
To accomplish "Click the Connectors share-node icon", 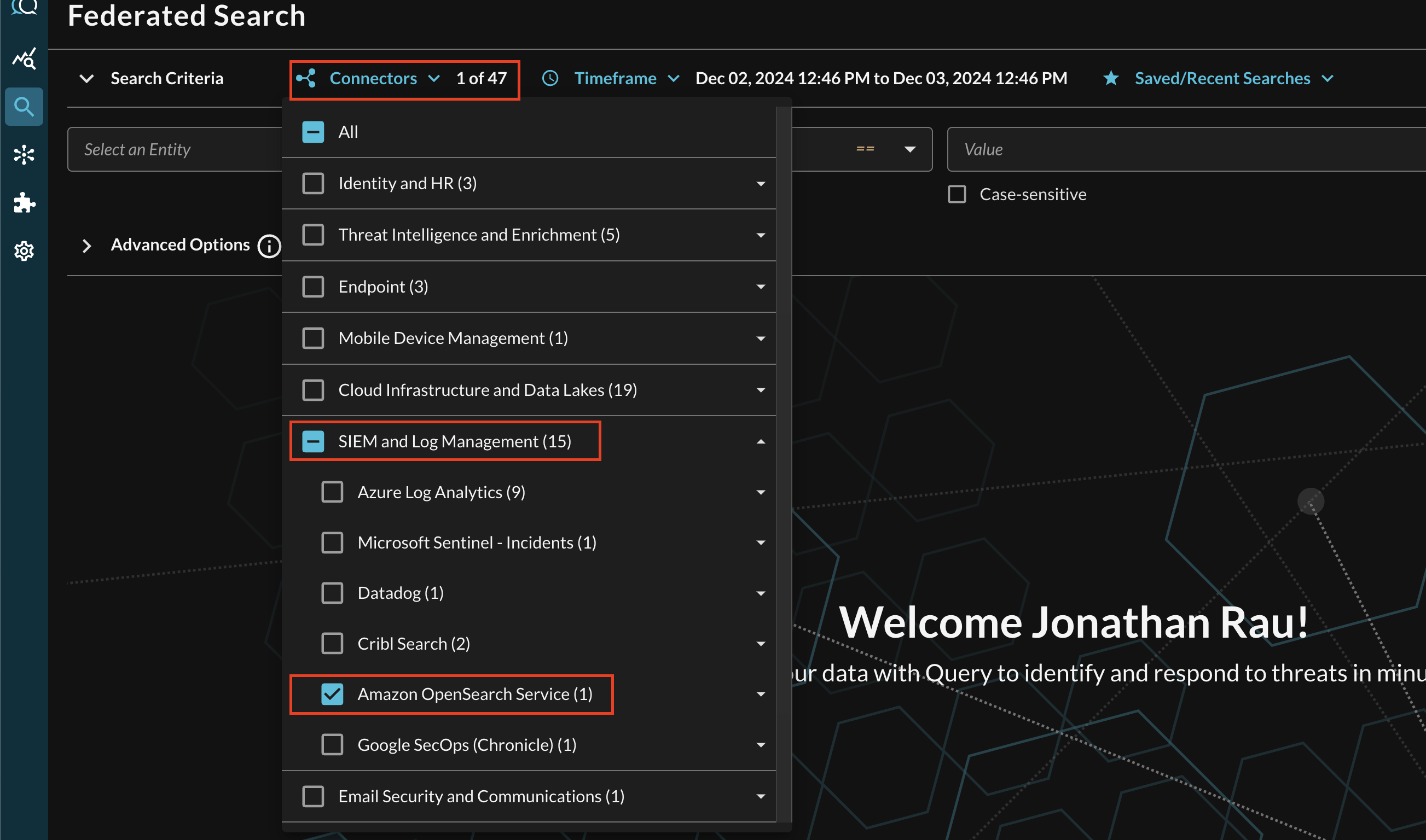I will point(306,78).
